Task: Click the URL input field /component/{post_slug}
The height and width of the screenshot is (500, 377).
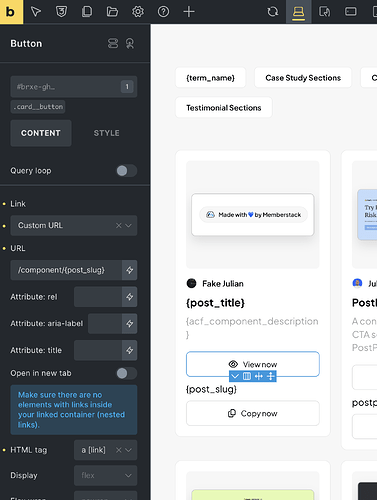Action: (x=66, y=270)
